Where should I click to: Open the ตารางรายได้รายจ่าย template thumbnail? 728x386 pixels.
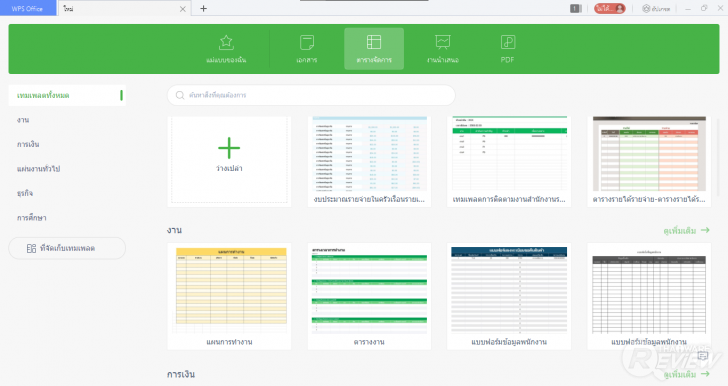[649, 154]
